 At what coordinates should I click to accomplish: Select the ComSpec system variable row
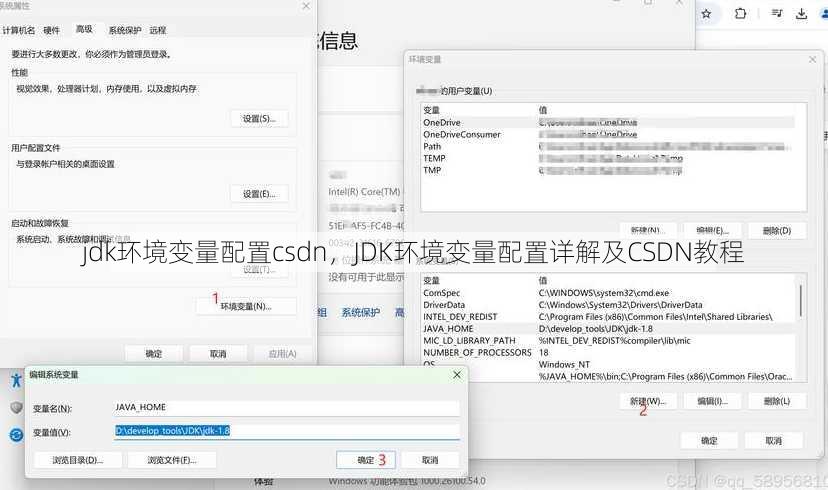coord(609,293)
